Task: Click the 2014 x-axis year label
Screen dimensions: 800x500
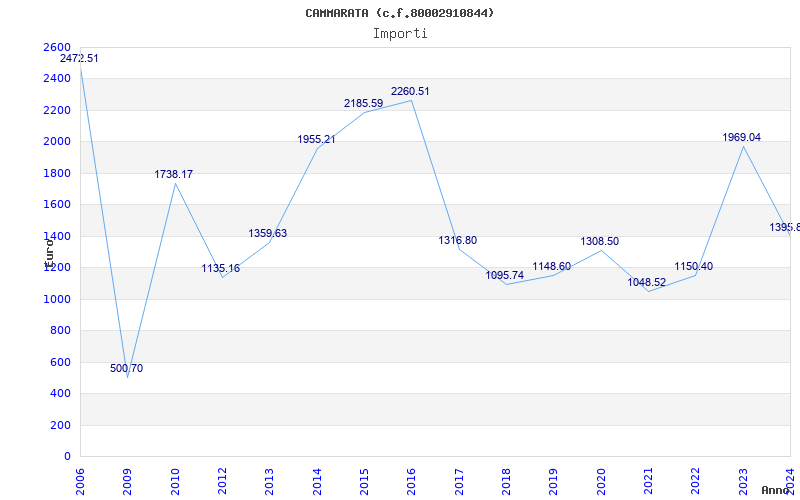Action: point(317,481)
